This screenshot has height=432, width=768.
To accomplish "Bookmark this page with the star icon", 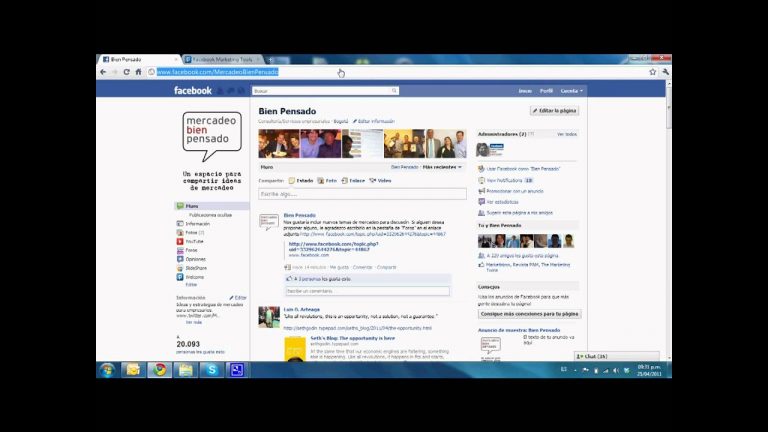I will tap(652, 72).
